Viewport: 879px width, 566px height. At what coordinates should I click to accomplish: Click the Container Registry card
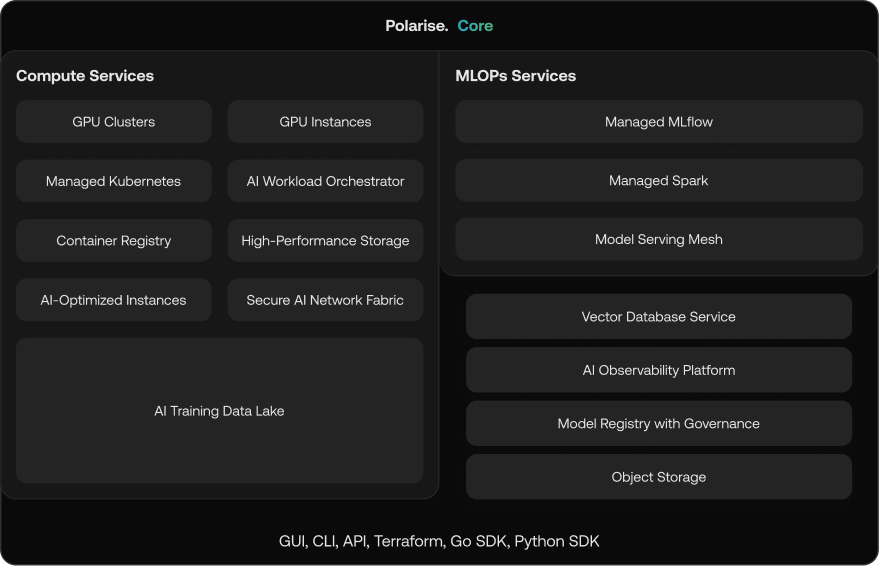point(114,240)
